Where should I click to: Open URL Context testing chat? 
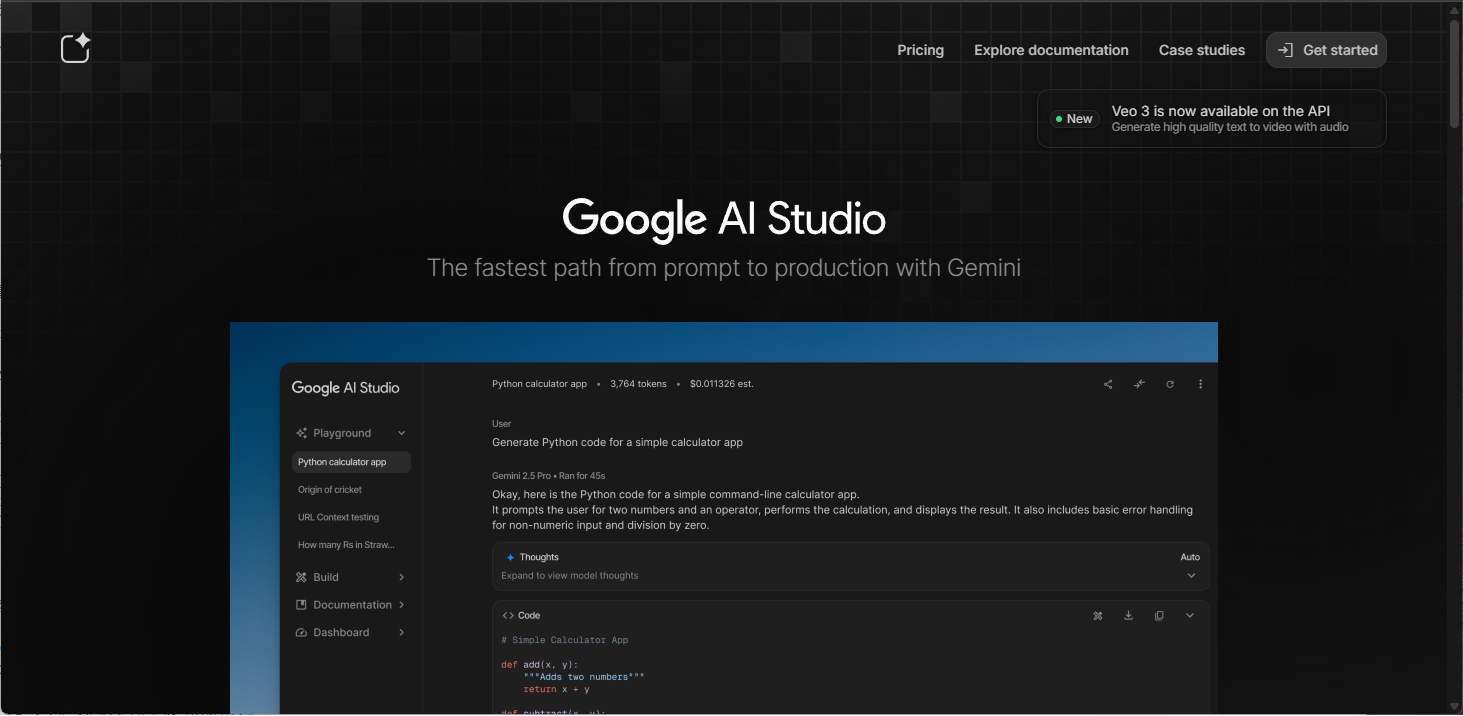(x=338, y=517)
